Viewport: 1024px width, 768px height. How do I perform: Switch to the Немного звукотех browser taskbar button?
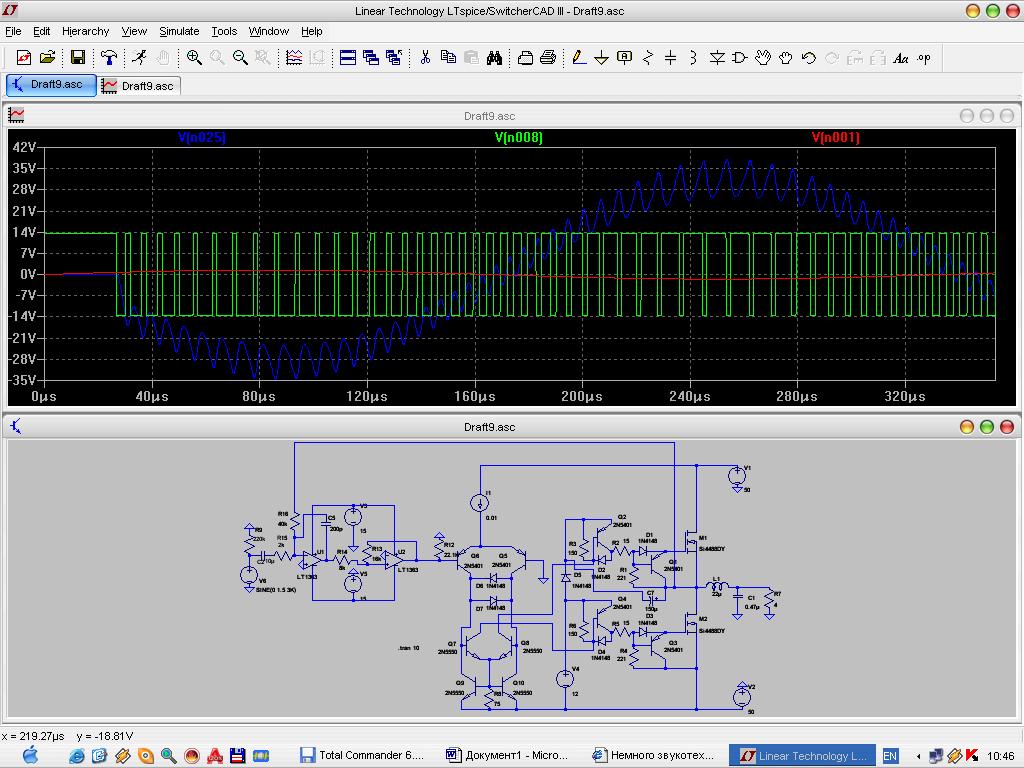654,756
